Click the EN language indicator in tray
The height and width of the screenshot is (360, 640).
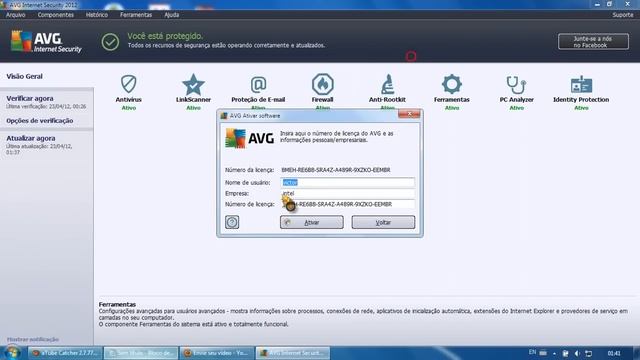532,352
